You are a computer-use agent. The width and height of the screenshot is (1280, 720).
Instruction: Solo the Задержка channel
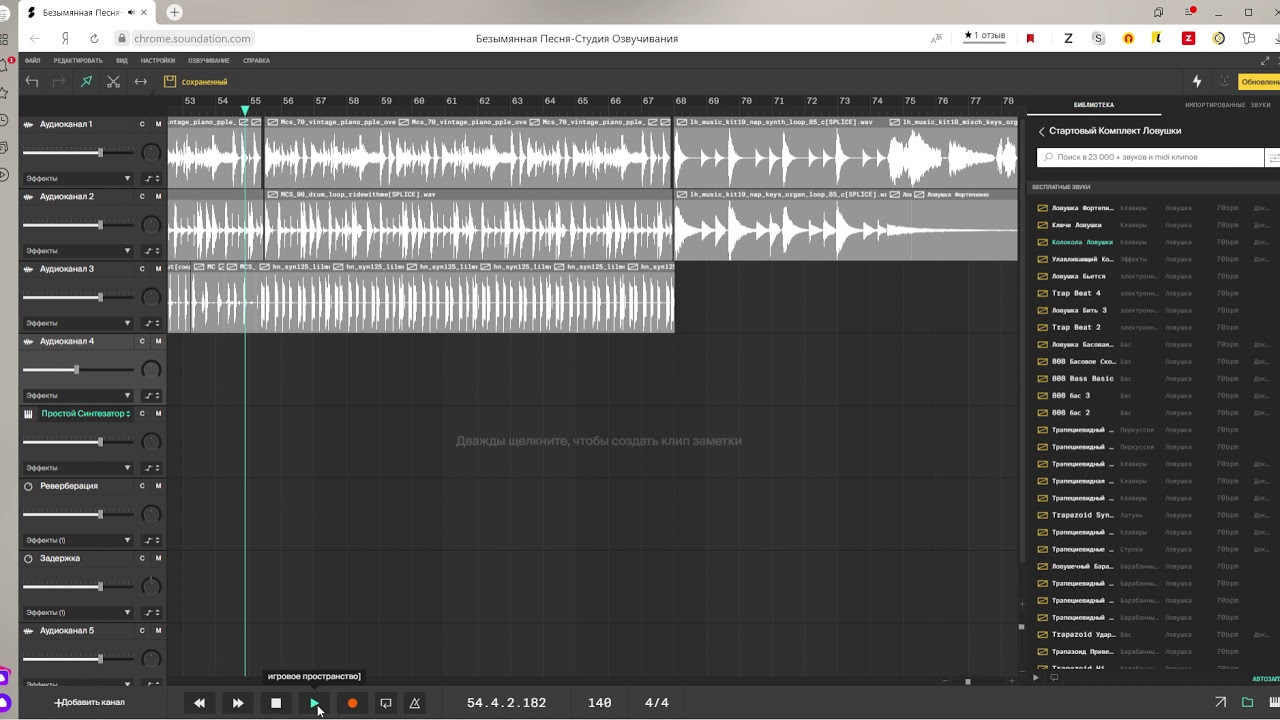coord(142,558)
